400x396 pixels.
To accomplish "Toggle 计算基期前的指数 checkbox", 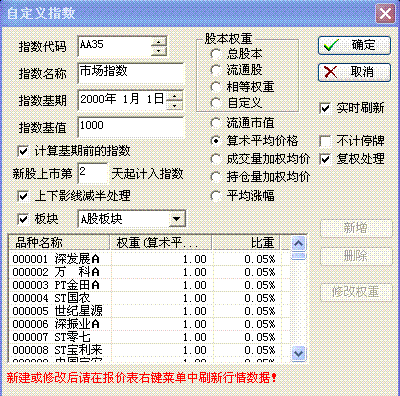I will click(74, 151).
